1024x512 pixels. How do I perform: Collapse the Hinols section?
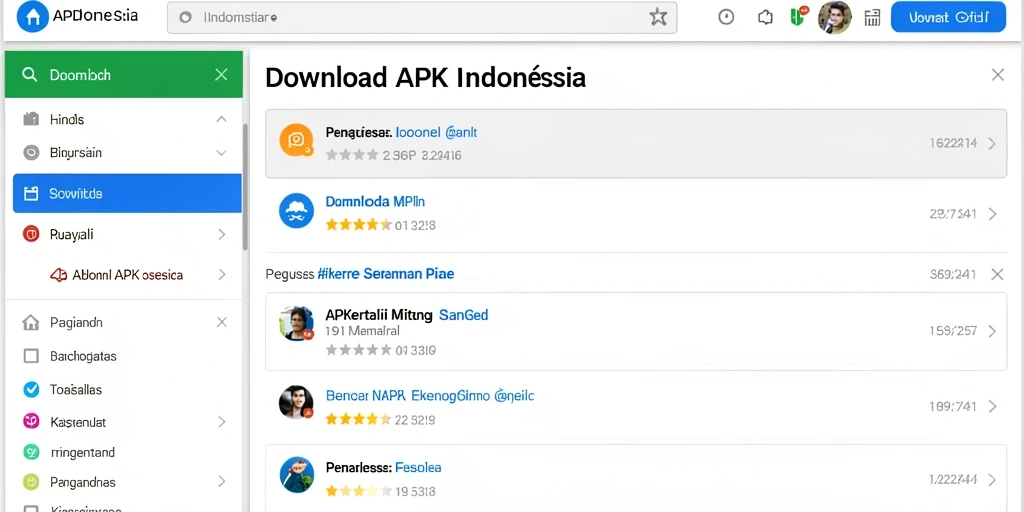click(221, 120)
